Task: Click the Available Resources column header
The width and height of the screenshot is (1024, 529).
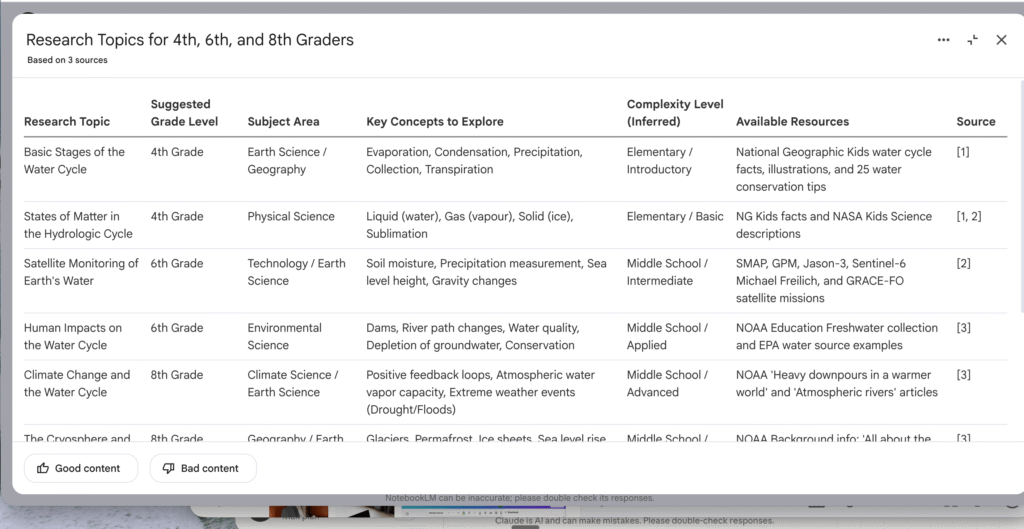Action: point(792,121)
